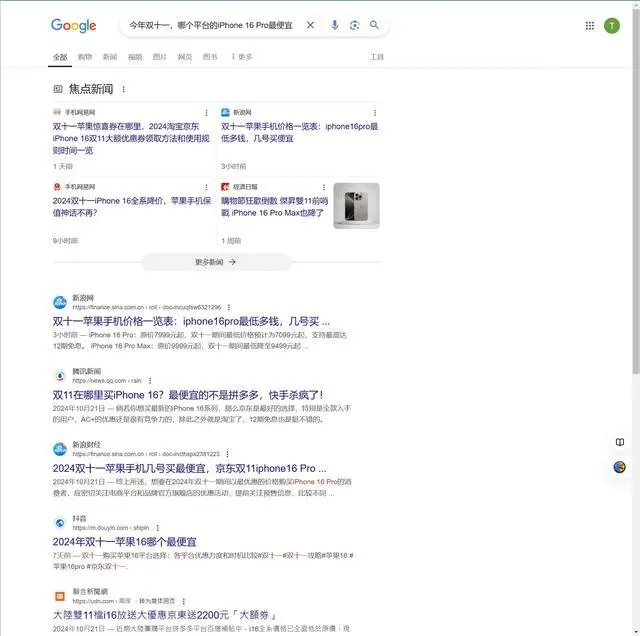Open result 双11在哪里买iPhone 16？最便宜的不是拼多多

[x=188, y=395]
